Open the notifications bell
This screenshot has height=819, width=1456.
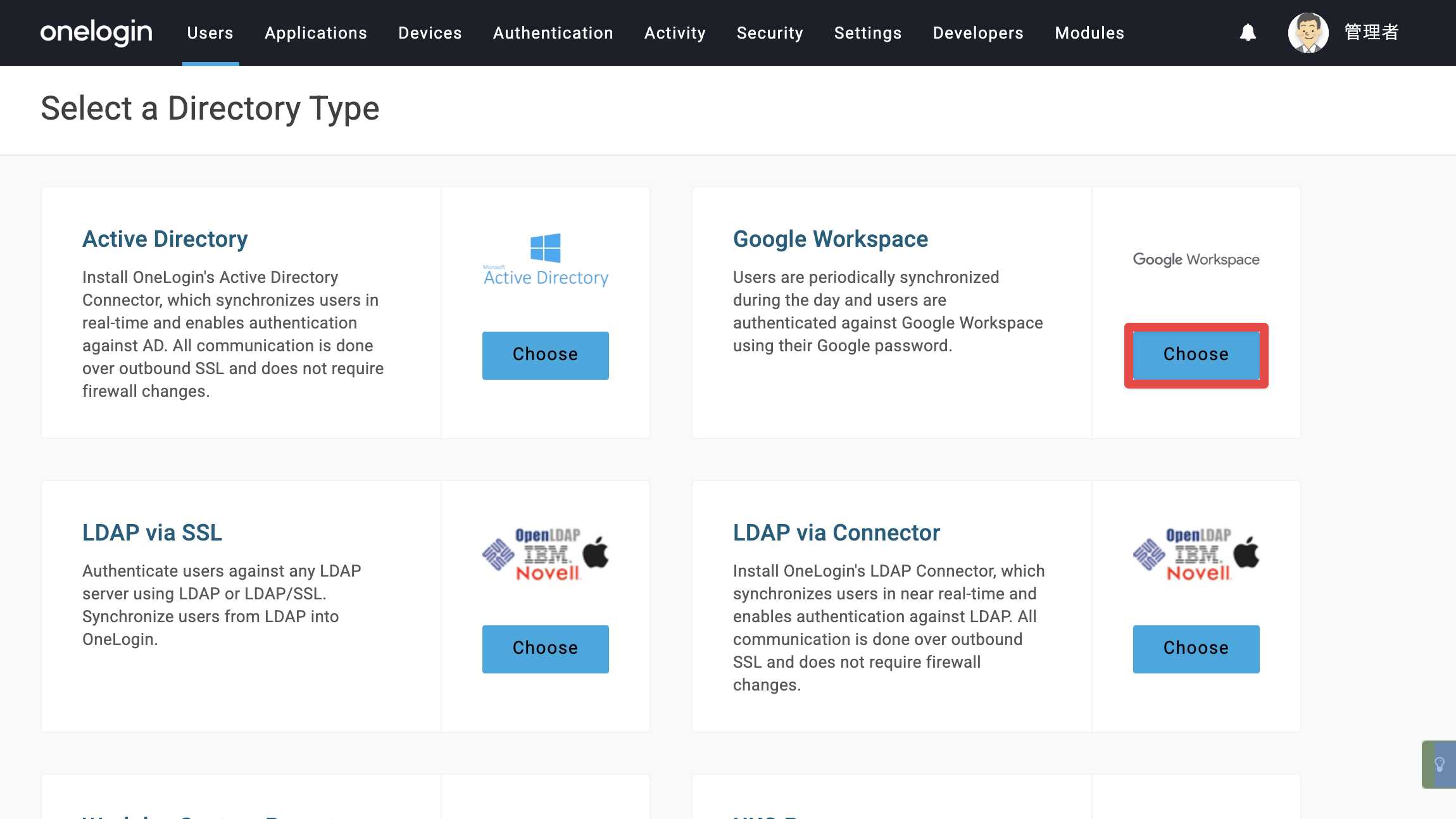tap(1248, 32)
